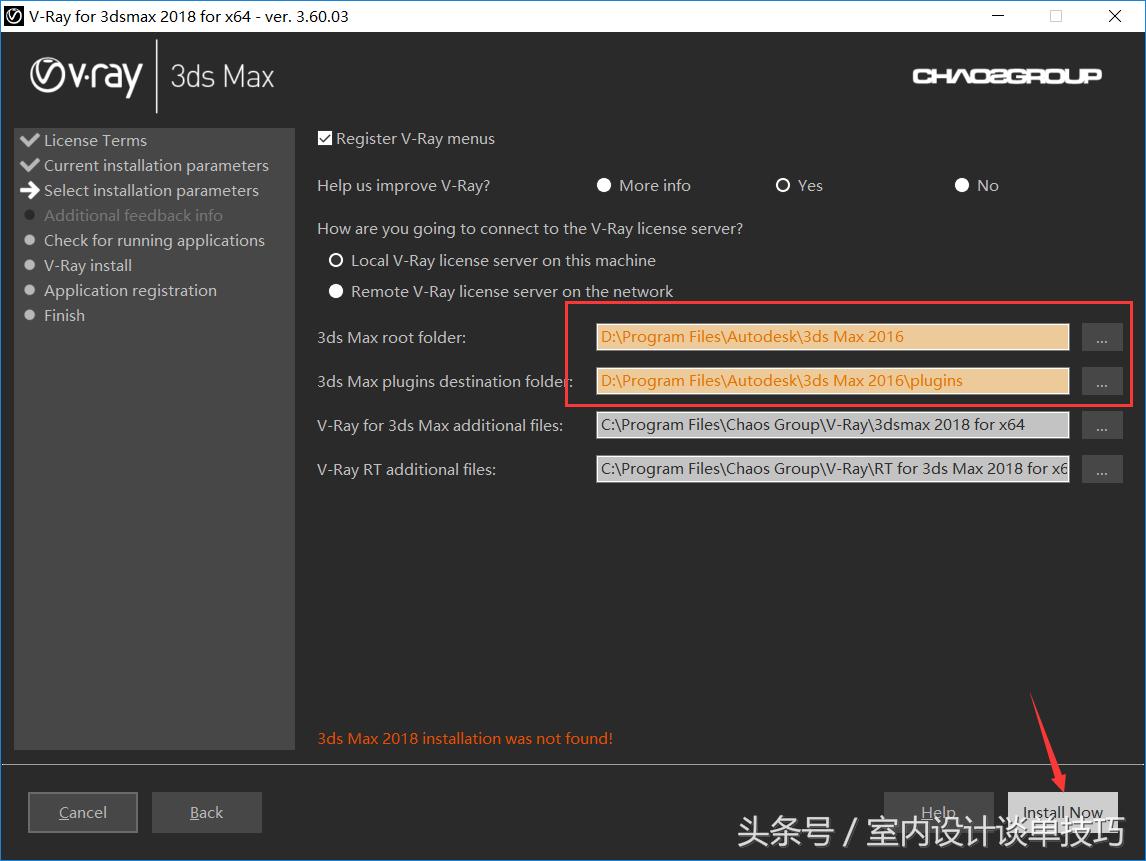Select the More info radio option
Image resolution: width=1146 pixels, height=861 pixels.
tap(604, 186)
